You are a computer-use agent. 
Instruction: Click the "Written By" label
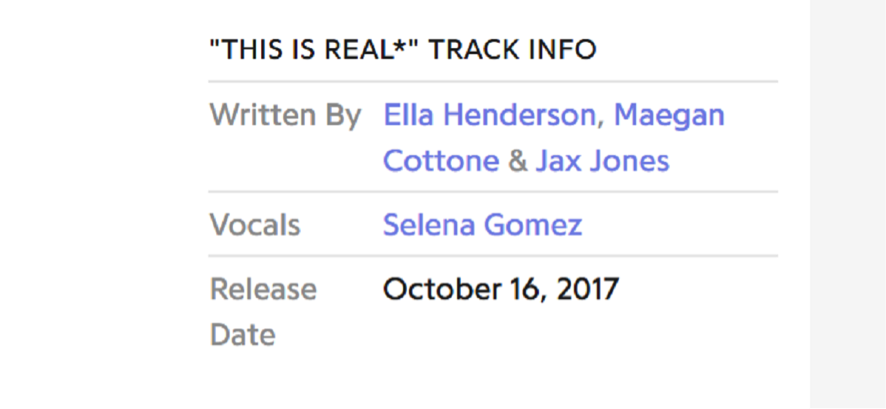285,116
